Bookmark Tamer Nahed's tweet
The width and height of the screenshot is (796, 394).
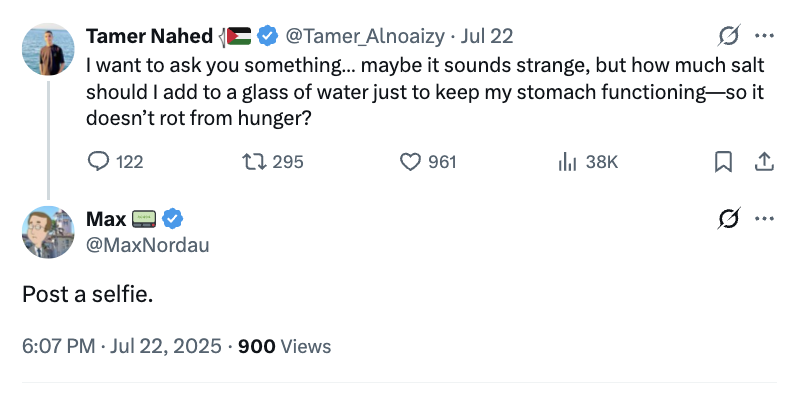[723, 162]
